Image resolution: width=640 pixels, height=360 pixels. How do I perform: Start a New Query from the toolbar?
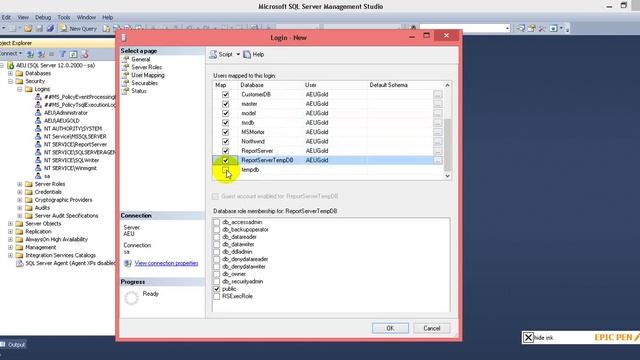[x=78, y=29]
